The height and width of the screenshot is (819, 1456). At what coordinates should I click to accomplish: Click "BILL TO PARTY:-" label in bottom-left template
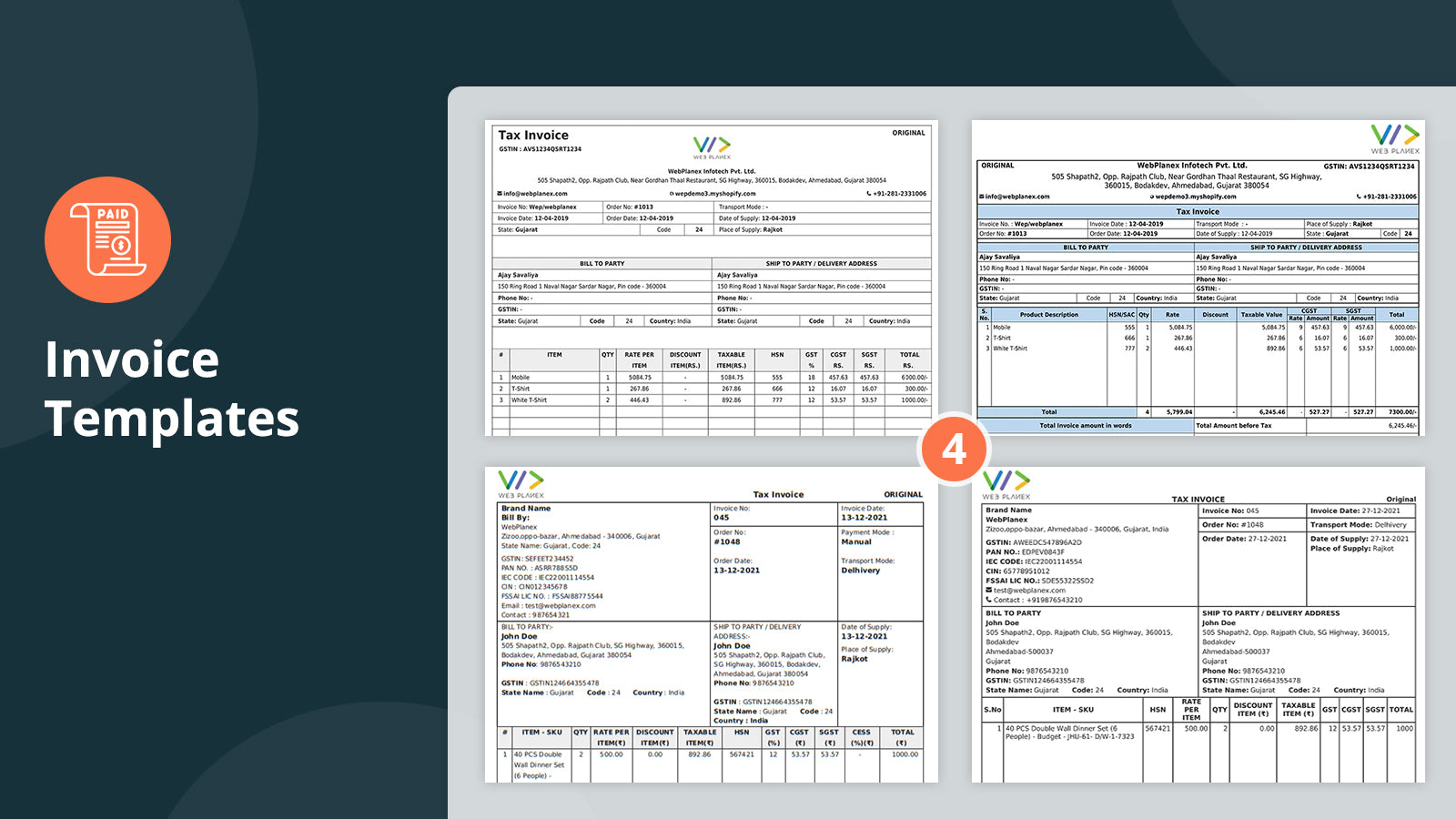pos(527,627)
